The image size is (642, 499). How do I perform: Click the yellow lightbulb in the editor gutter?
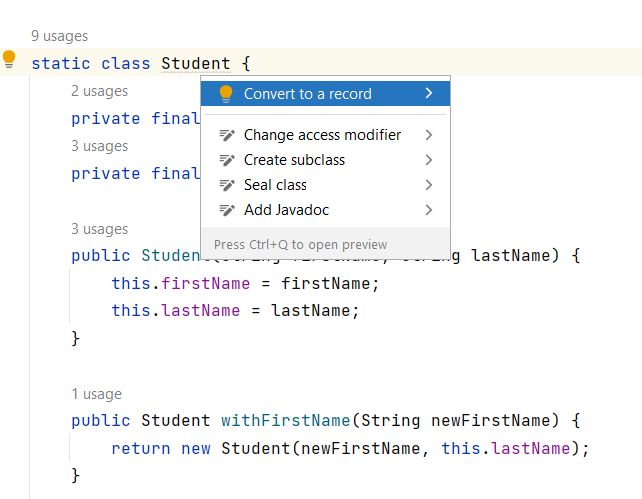tap(9, 60)
